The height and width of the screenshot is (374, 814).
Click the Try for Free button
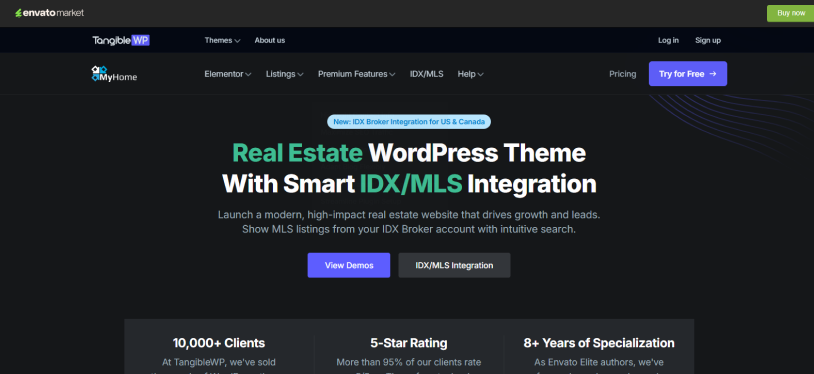click(x=687, y=74)
